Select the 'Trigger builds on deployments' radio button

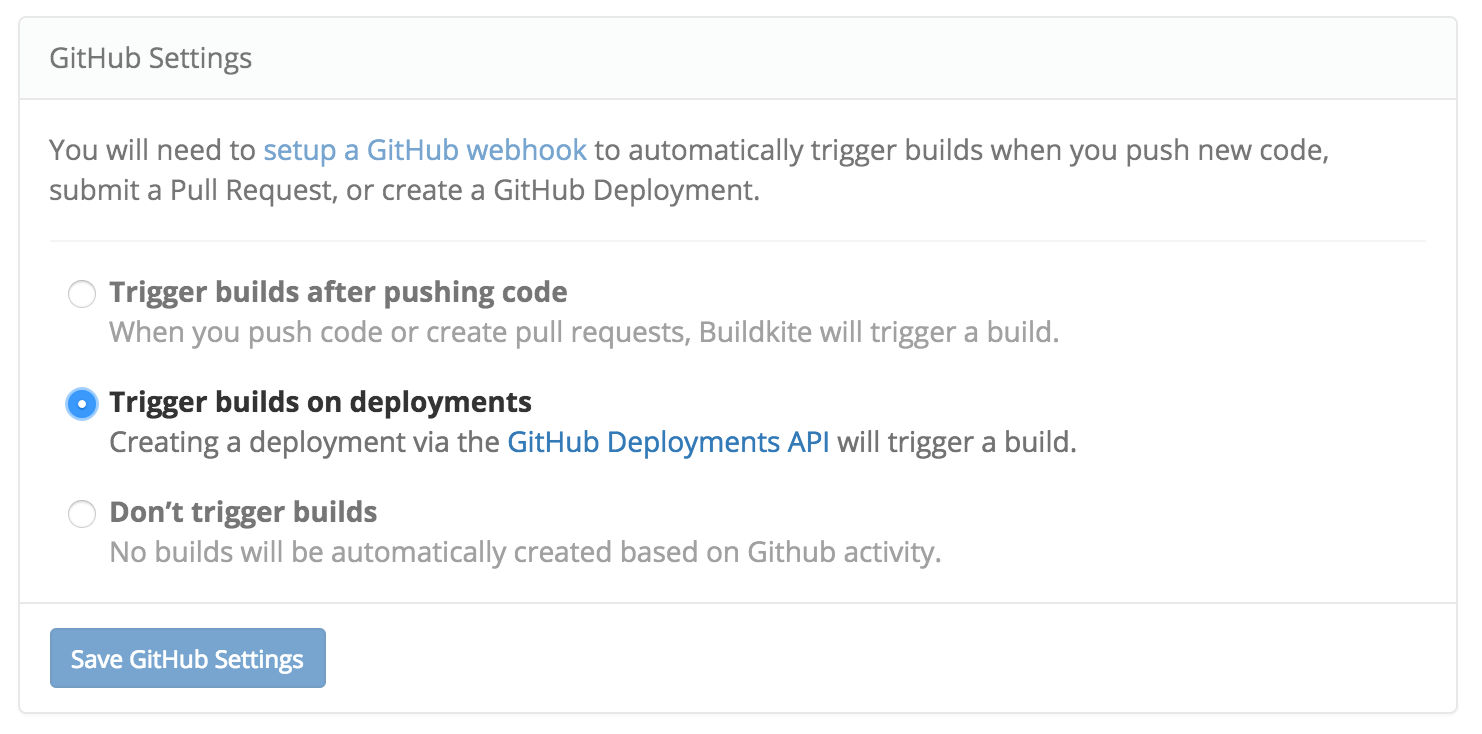(81, 404)
